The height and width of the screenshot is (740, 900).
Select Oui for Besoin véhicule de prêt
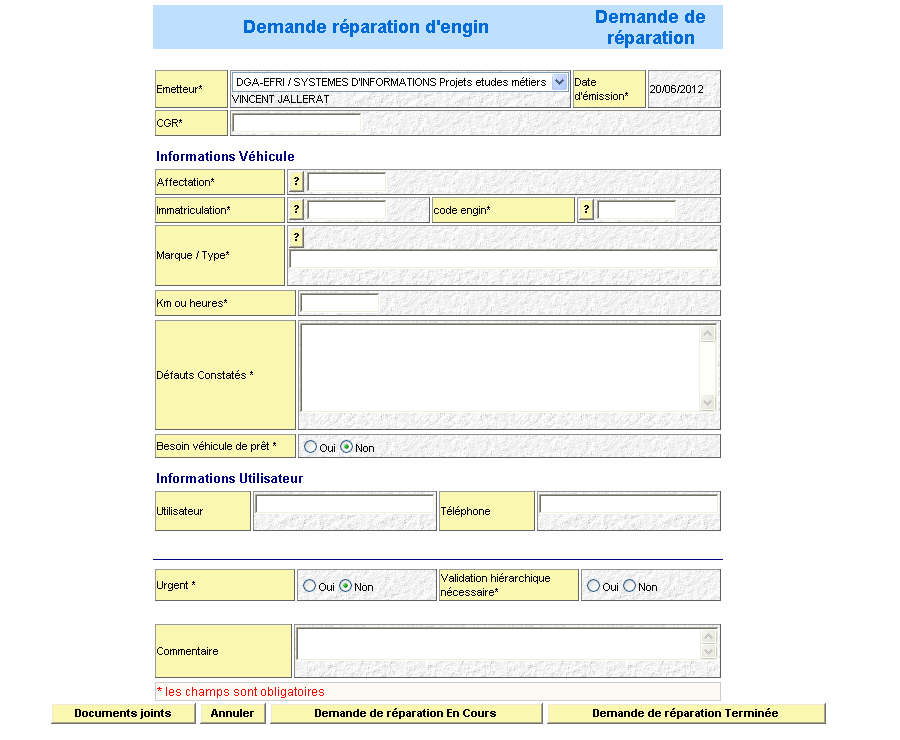pos(311,447)
